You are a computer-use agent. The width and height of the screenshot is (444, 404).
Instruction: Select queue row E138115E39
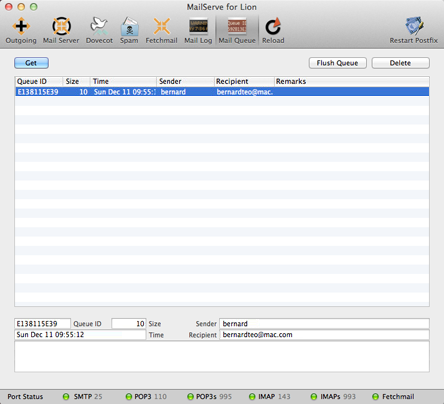point(222,92)
